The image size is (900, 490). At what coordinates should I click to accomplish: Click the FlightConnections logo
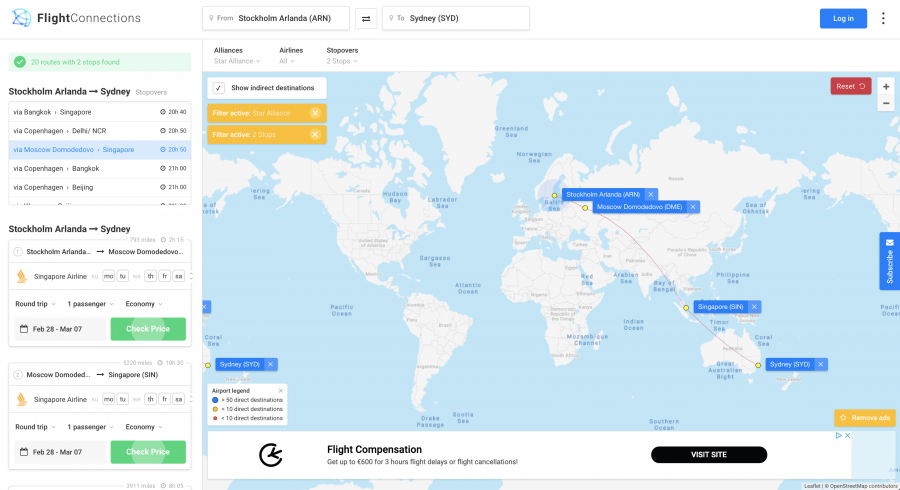[x=76, y=18]
